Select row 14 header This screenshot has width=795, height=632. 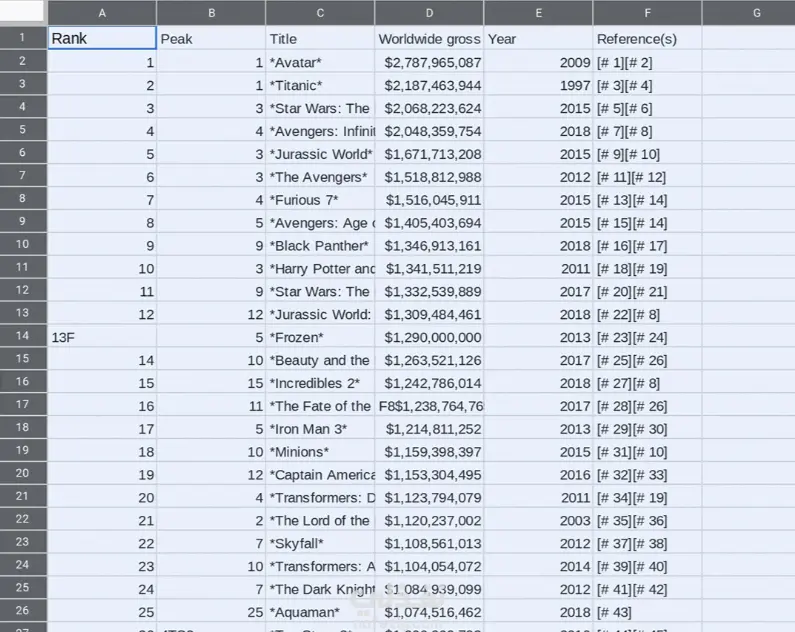[x=23, y=336]
